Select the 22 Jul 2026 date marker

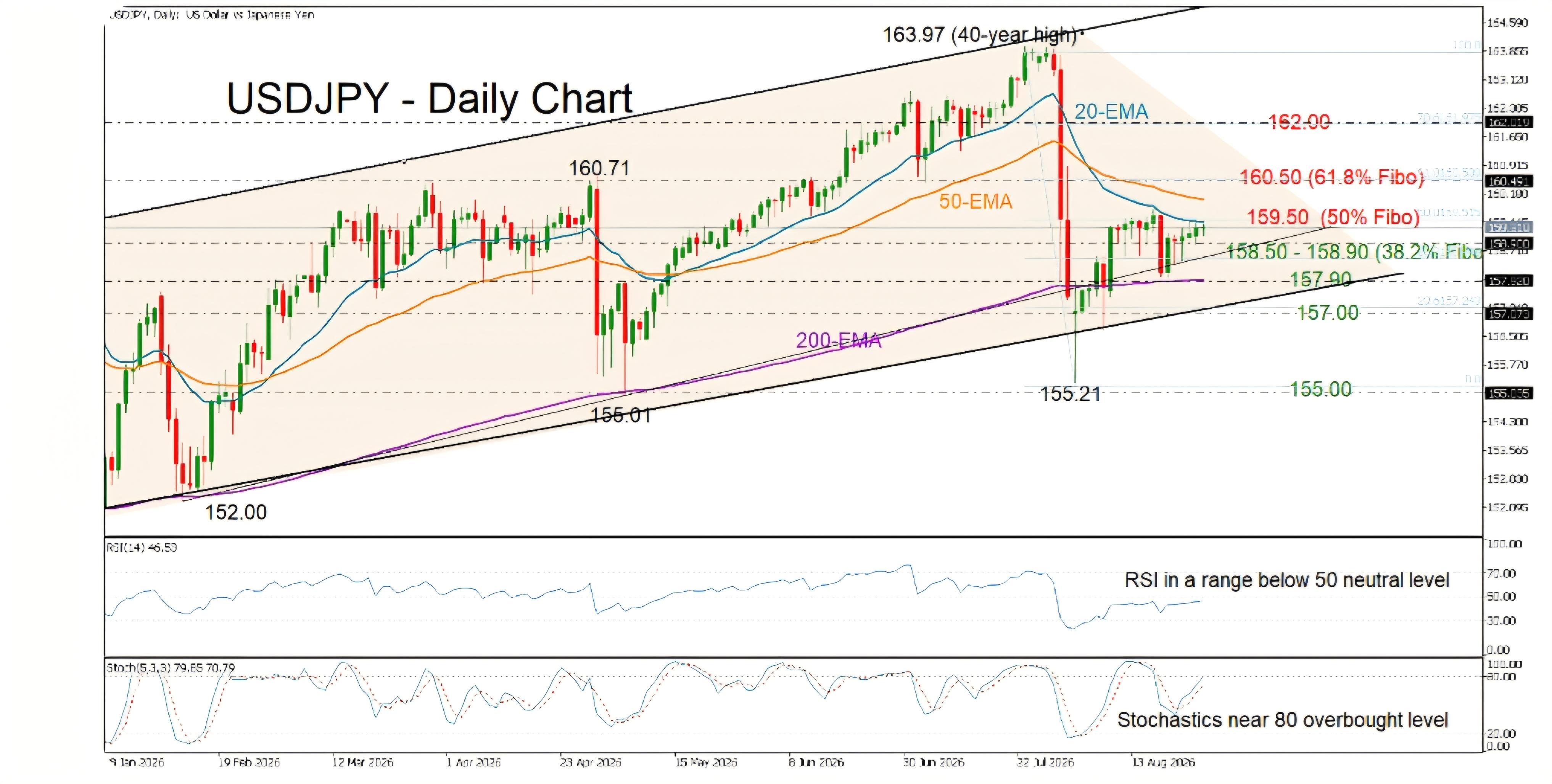coord(1045,762)
